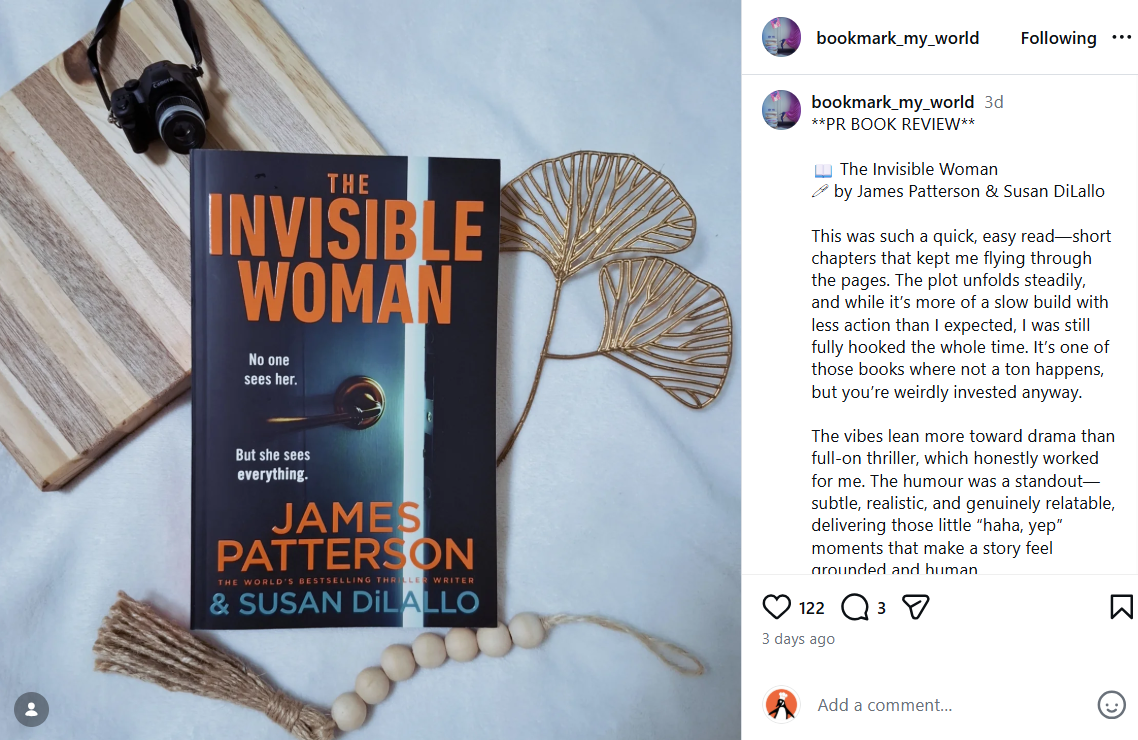1138x740 pixels.
Task: Open bookmark_my_world username in header
Action: (x=897, y=38)
